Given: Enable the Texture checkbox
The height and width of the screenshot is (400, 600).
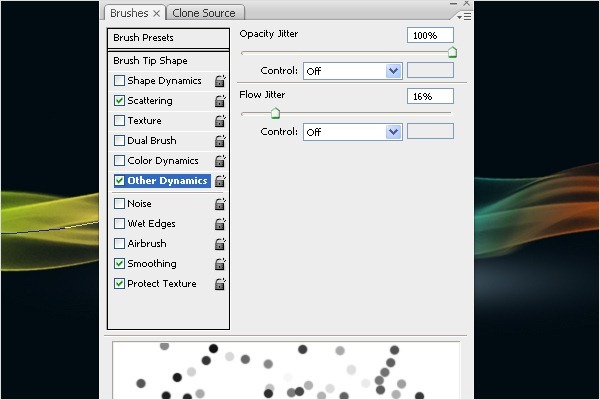Looking at the screenshot, I should coord(119,121).
